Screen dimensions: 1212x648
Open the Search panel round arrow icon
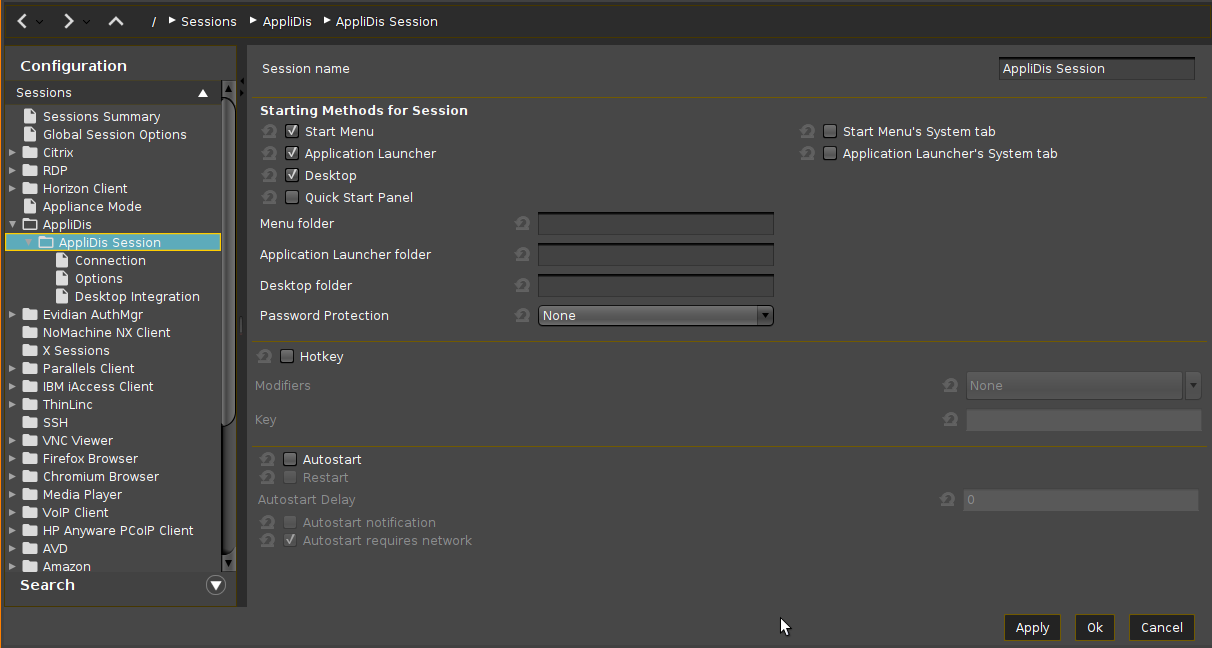tap(216, 585)
